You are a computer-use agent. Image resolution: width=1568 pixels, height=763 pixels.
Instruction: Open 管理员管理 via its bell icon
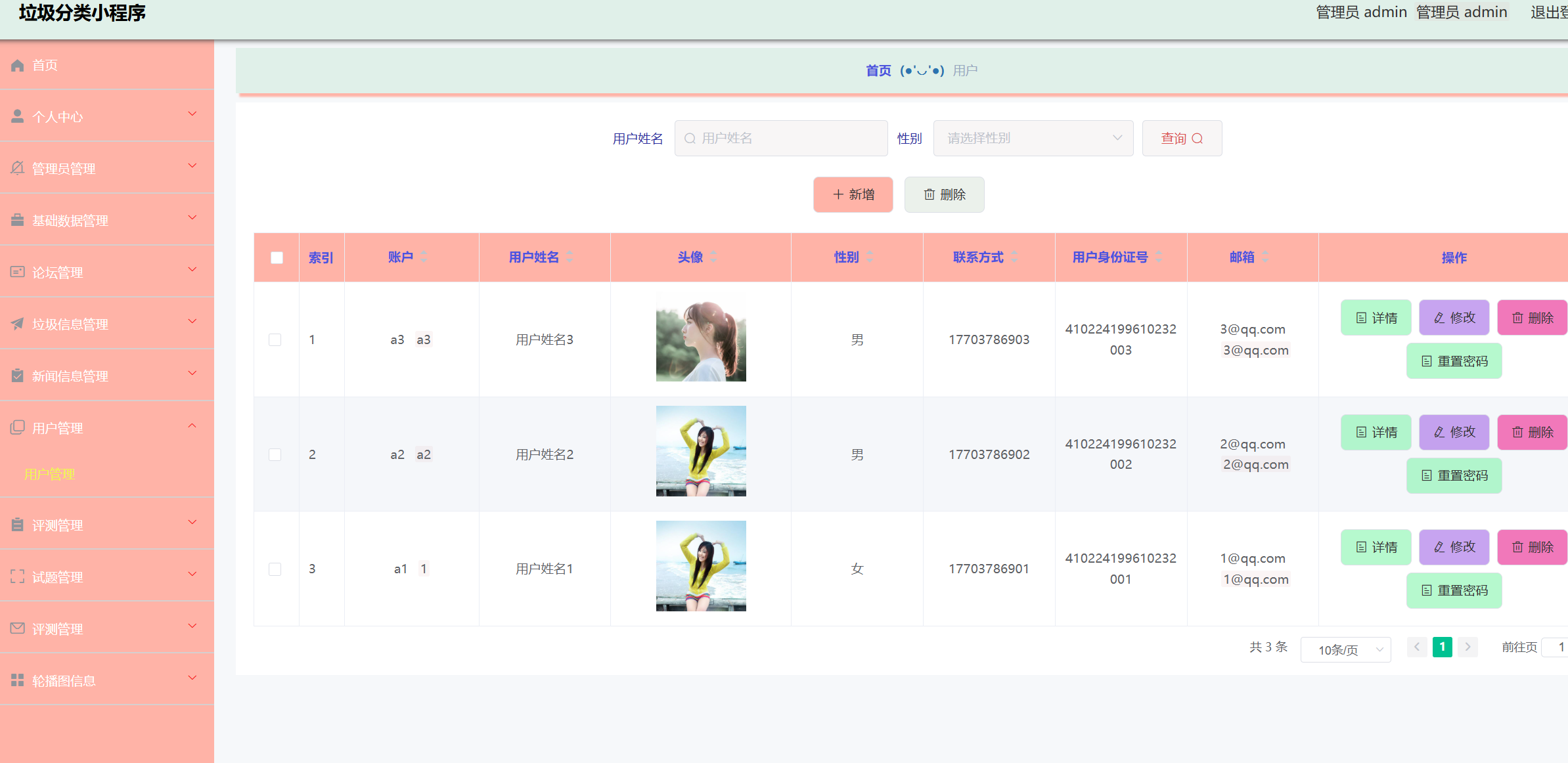click(x=17, y=167)
